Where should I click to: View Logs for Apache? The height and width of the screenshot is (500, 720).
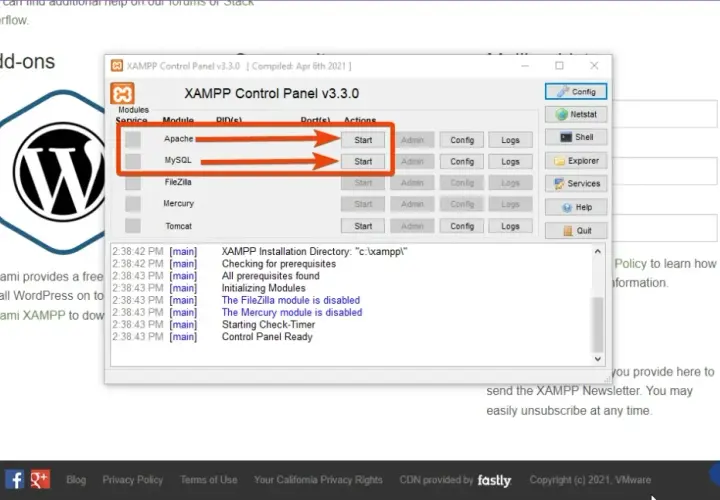pyautogui.click(x=510, y=140)
